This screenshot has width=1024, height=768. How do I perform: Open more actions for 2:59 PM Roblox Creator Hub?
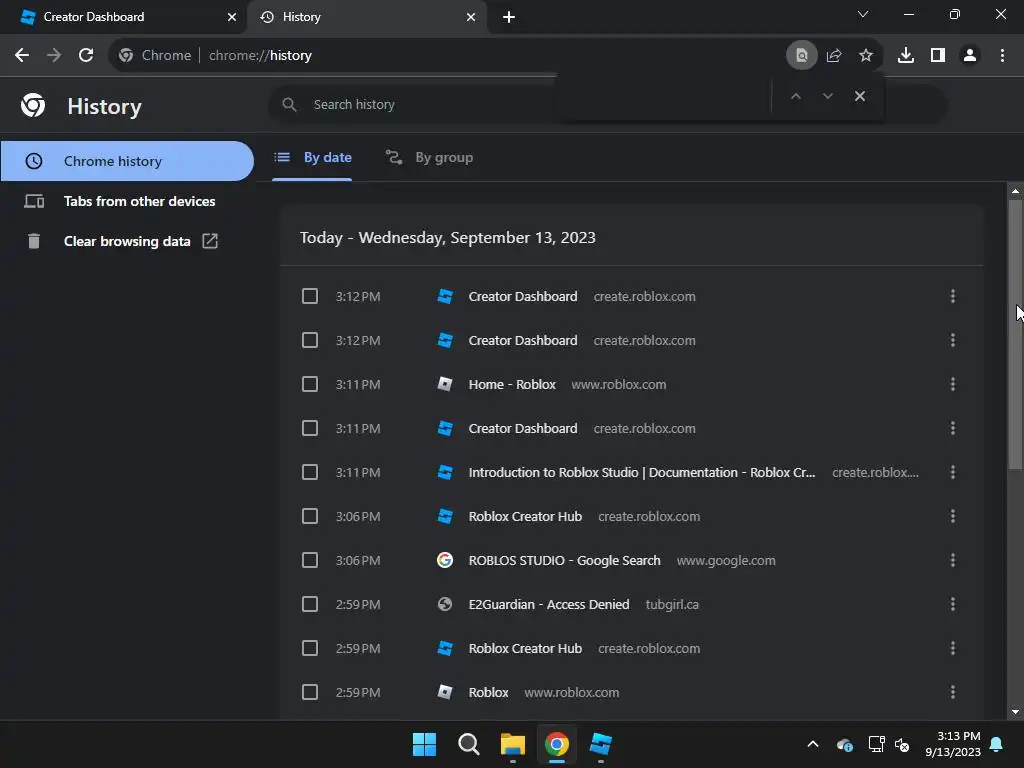953,648
